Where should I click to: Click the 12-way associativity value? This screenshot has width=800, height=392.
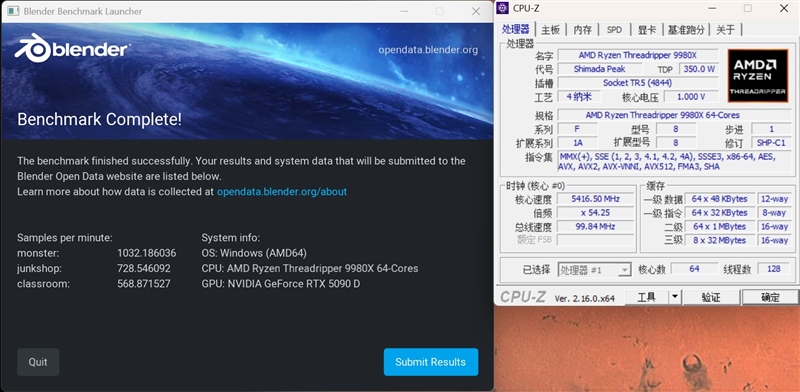tap(774, 199)
